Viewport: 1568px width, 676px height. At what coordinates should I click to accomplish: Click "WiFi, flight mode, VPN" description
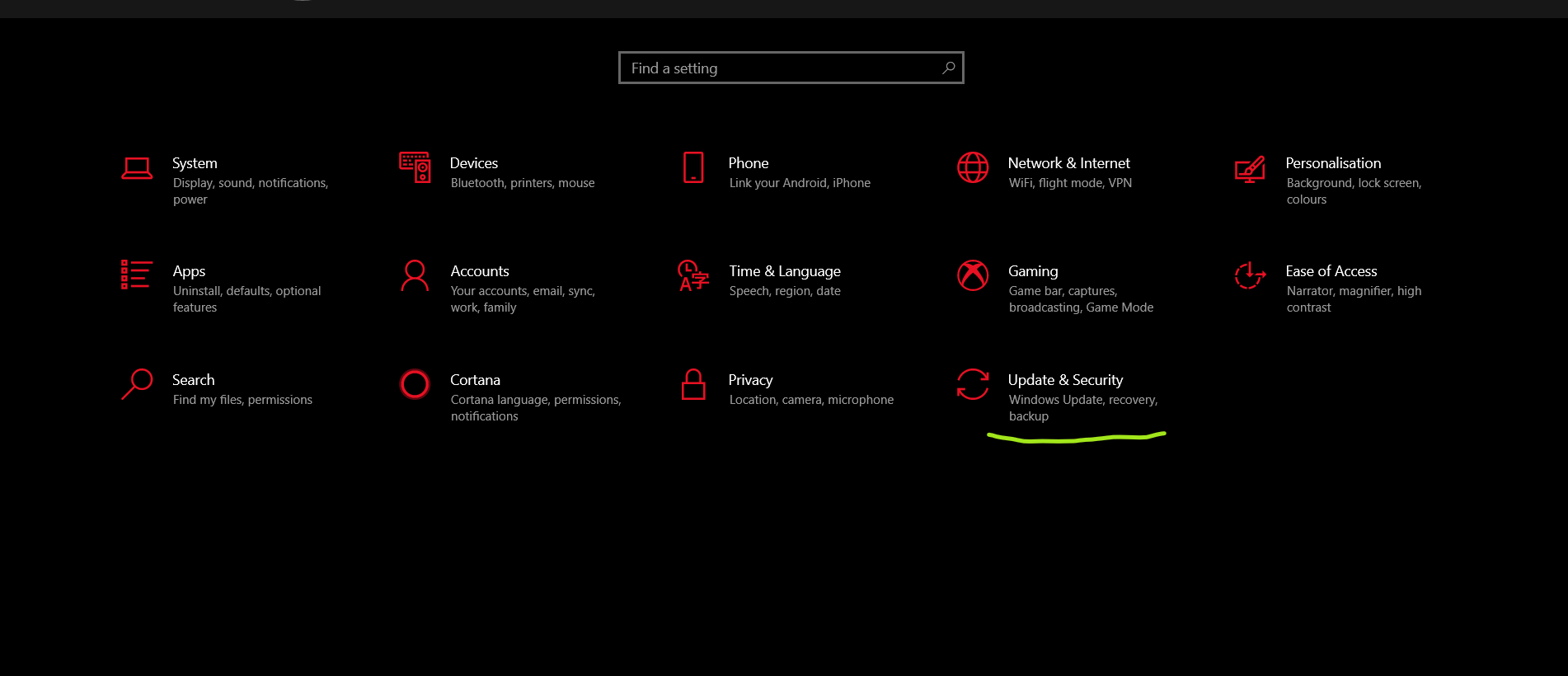1070,183
